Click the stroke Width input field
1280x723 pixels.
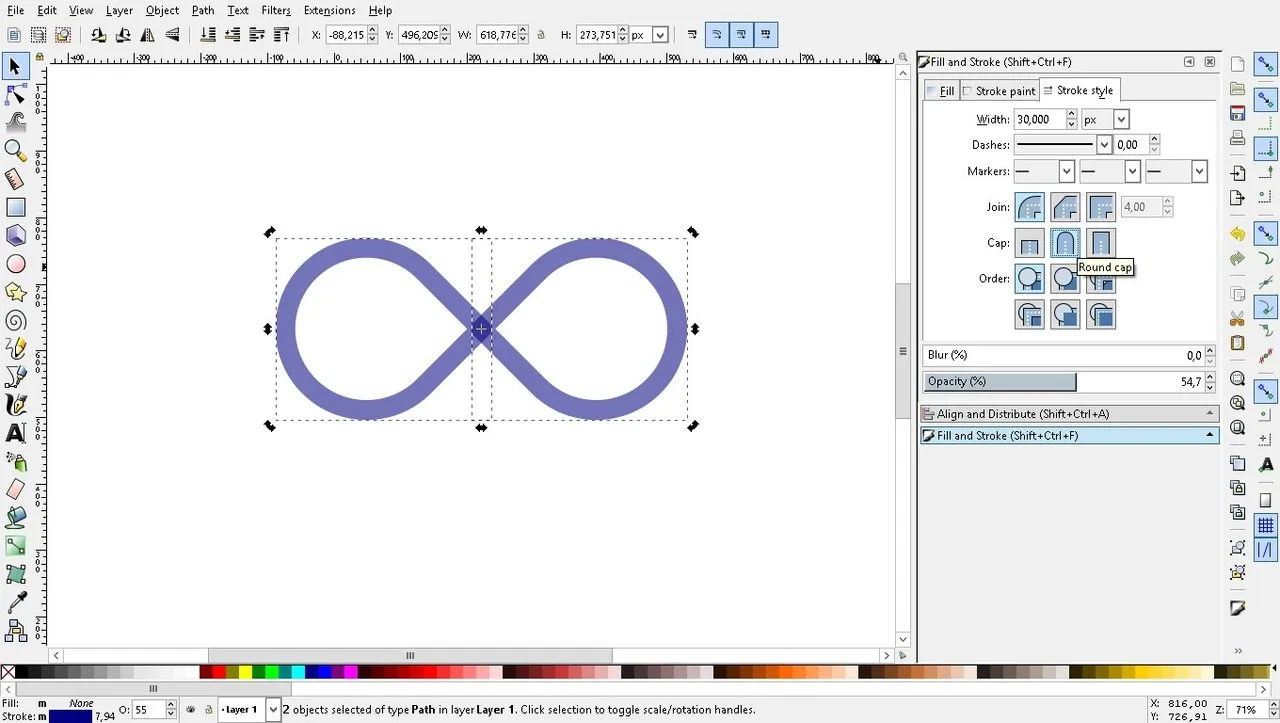point(1039,119)
